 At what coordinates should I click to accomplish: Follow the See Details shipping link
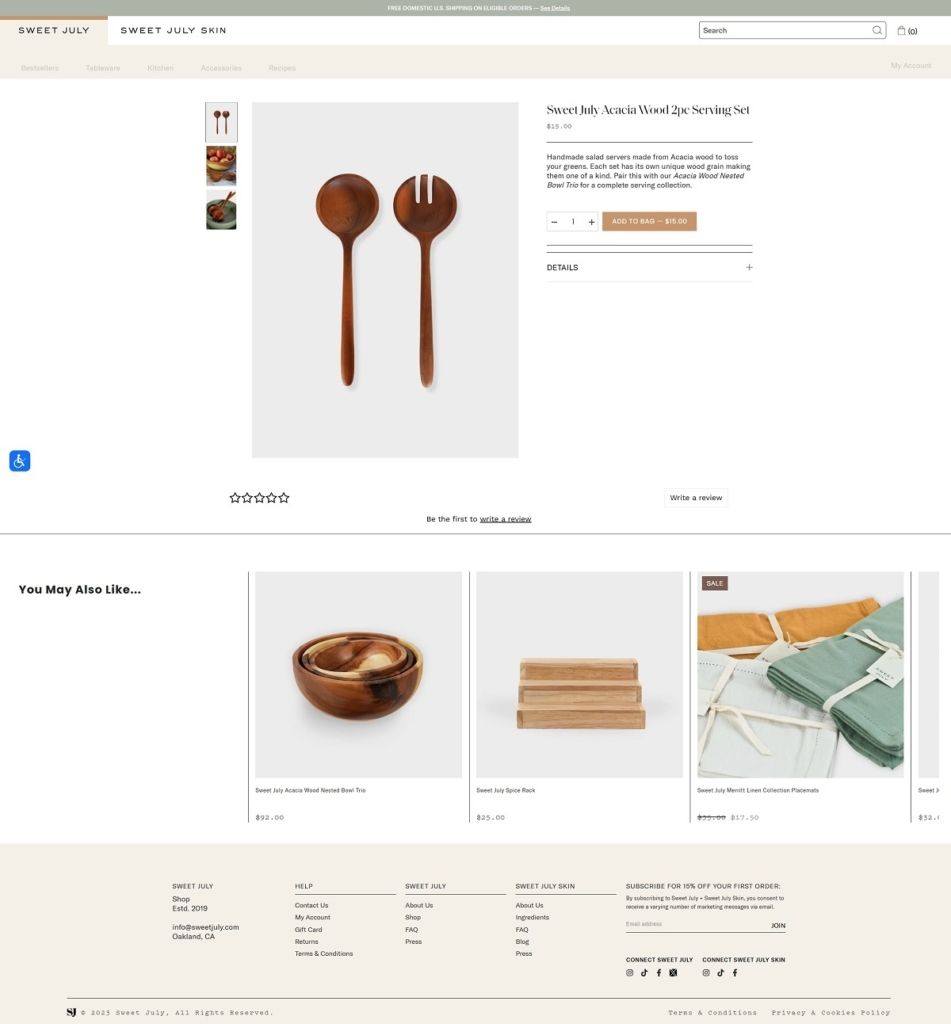(555, 8)
